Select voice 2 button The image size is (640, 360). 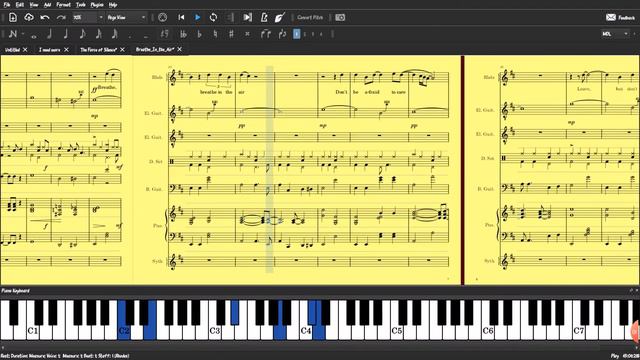[305, 34]
